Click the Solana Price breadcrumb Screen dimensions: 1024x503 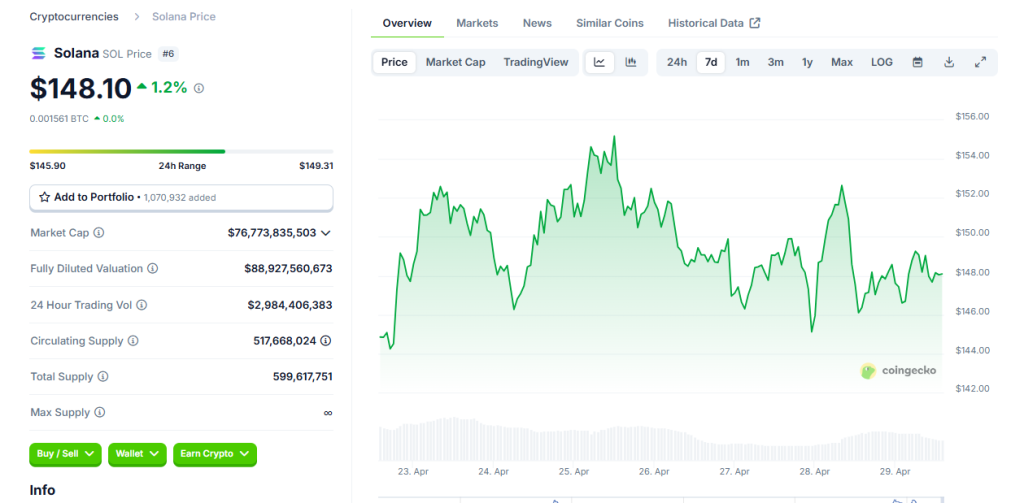click(x=184, y=16)
